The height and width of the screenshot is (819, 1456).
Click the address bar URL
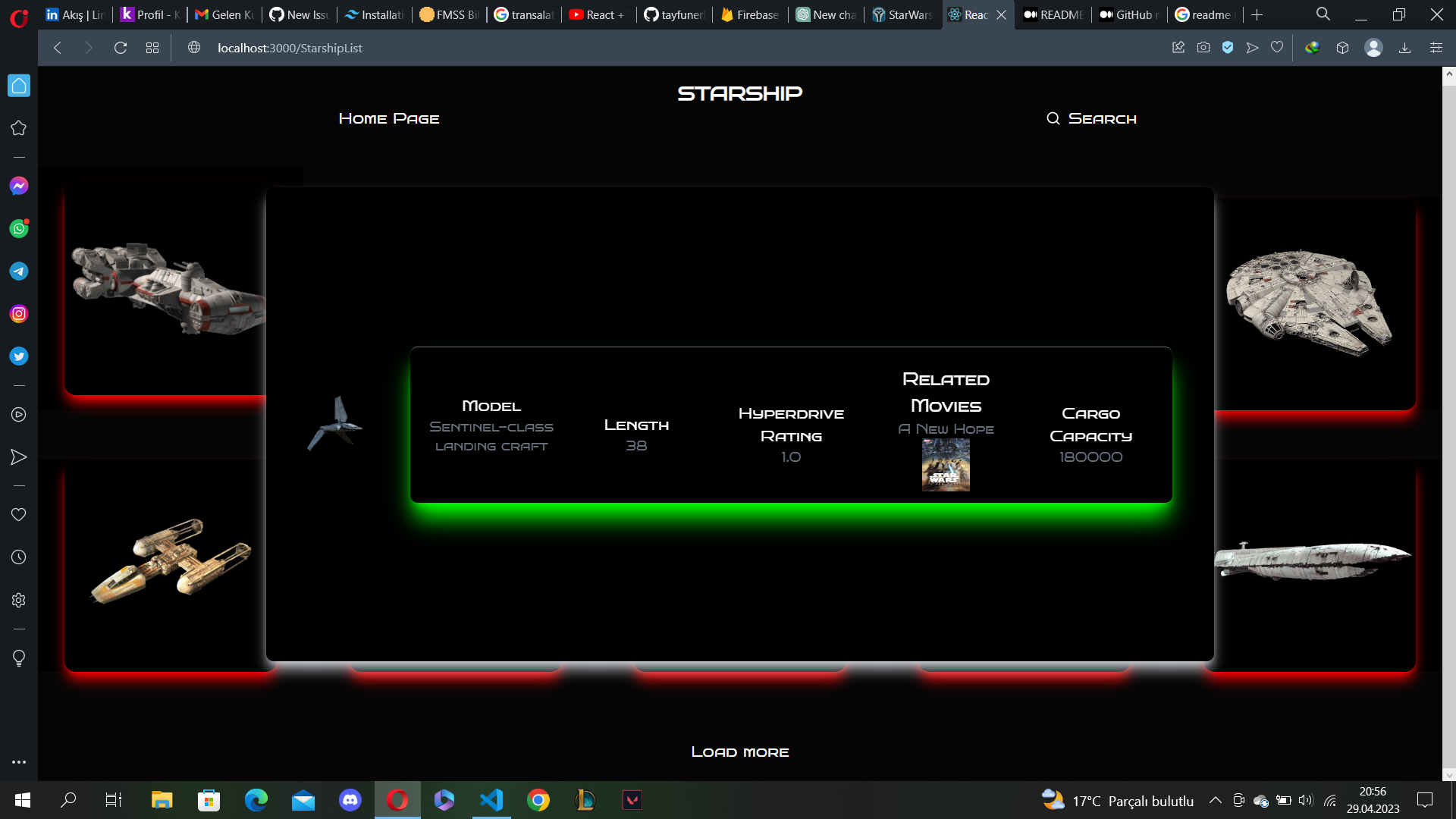click(x=290, y=48)
